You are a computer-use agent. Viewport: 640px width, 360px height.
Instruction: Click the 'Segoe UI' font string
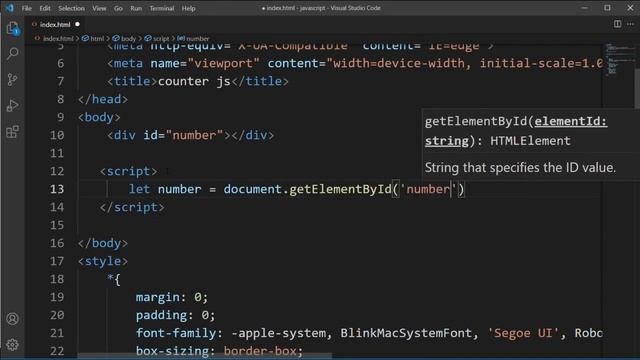tap(523, 333)
